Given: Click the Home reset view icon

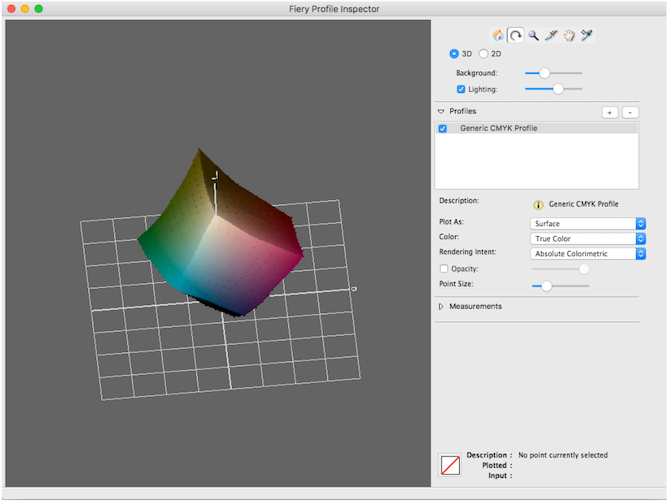Looking at the screenshot, I should pyautogui.click(x=498, y=35).
